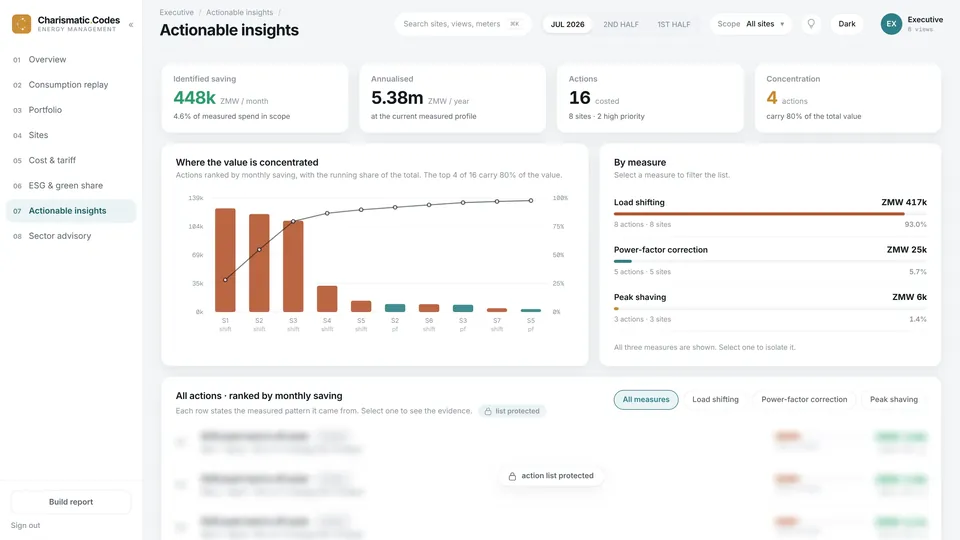Viewport: 960px width, 540px height.
Task: Click the Power-factor correction teal bar
Action: click(623, 261)
